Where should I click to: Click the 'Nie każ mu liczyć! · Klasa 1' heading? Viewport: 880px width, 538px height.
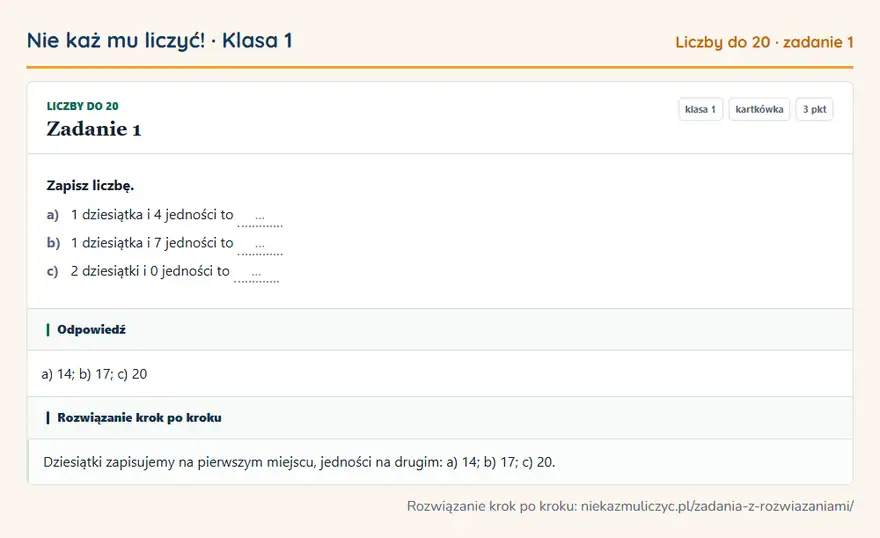(x=159, y=40)
